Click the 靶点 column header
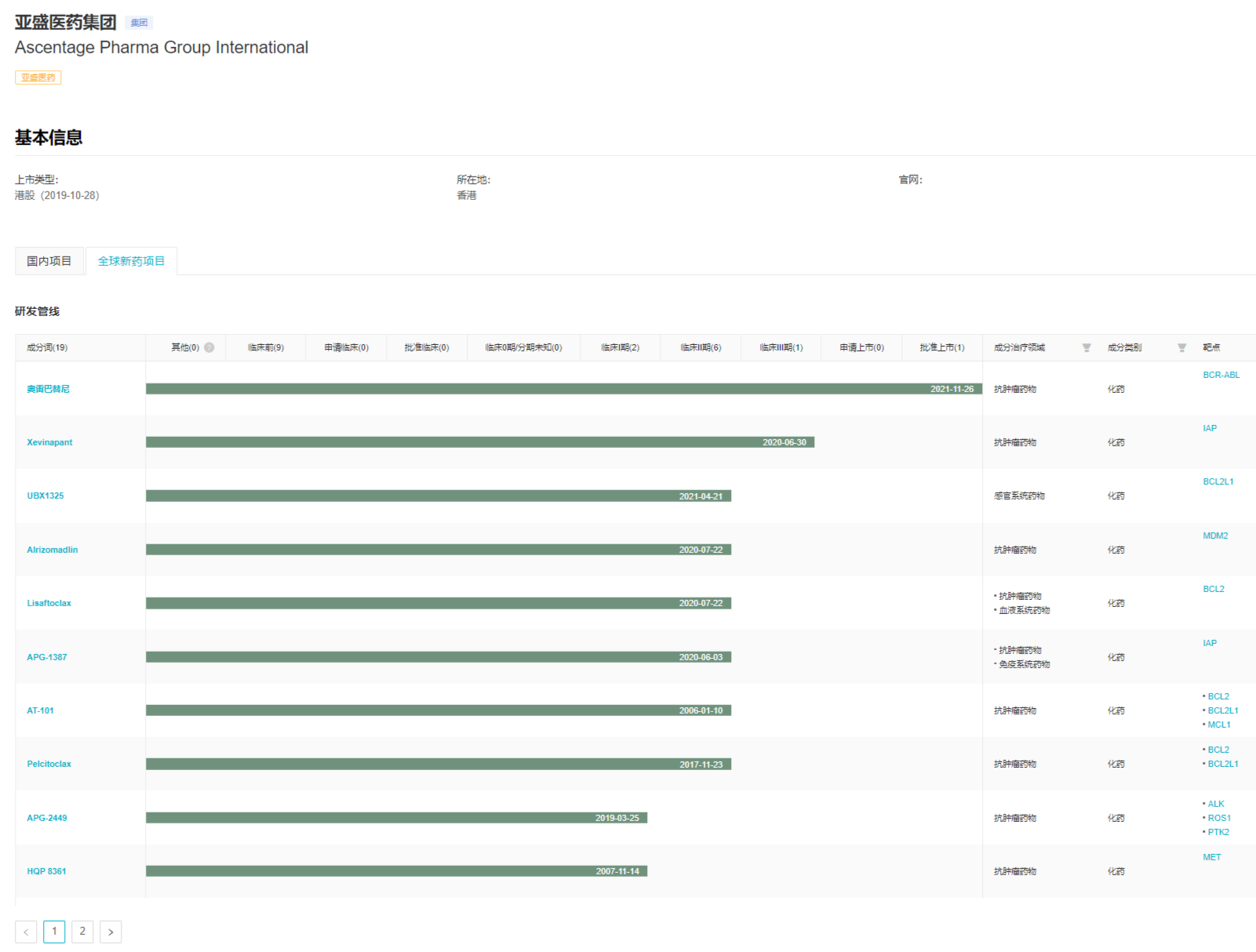This screenshot has height=952, width=1256. tap(1211, 347)
